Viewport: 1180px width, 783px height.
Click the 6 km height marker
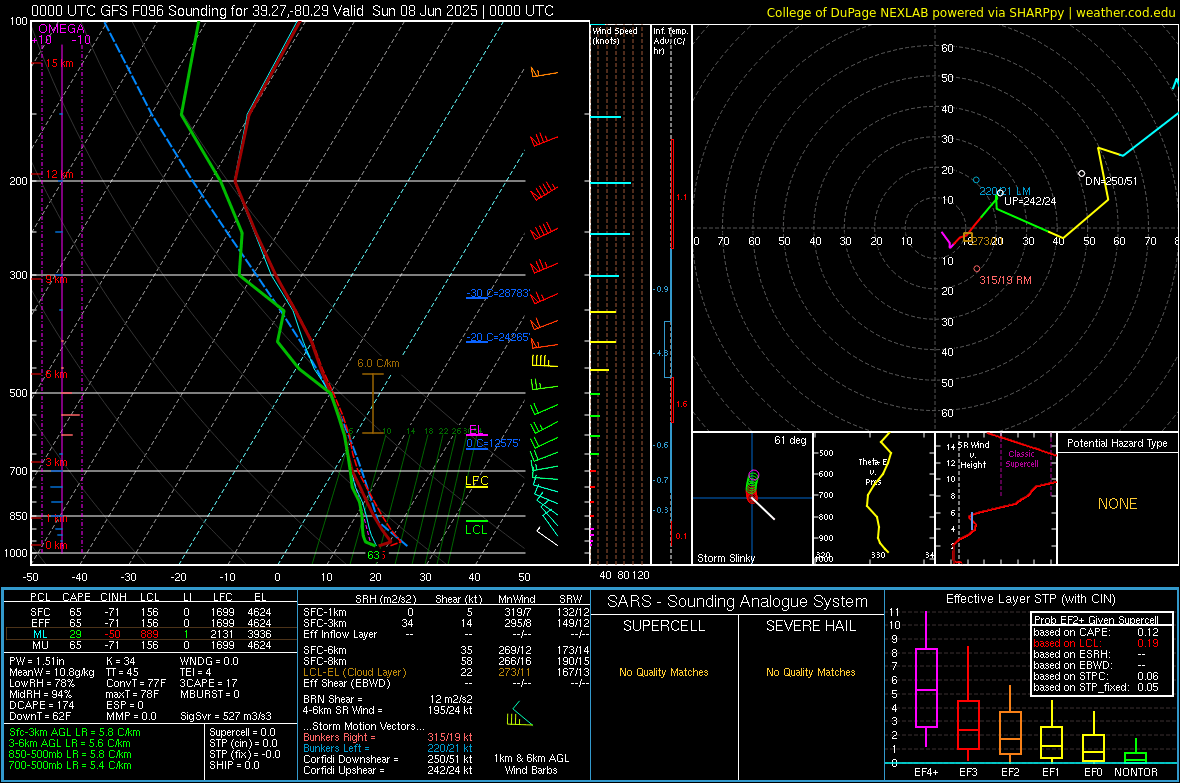[x=56, y=374]
